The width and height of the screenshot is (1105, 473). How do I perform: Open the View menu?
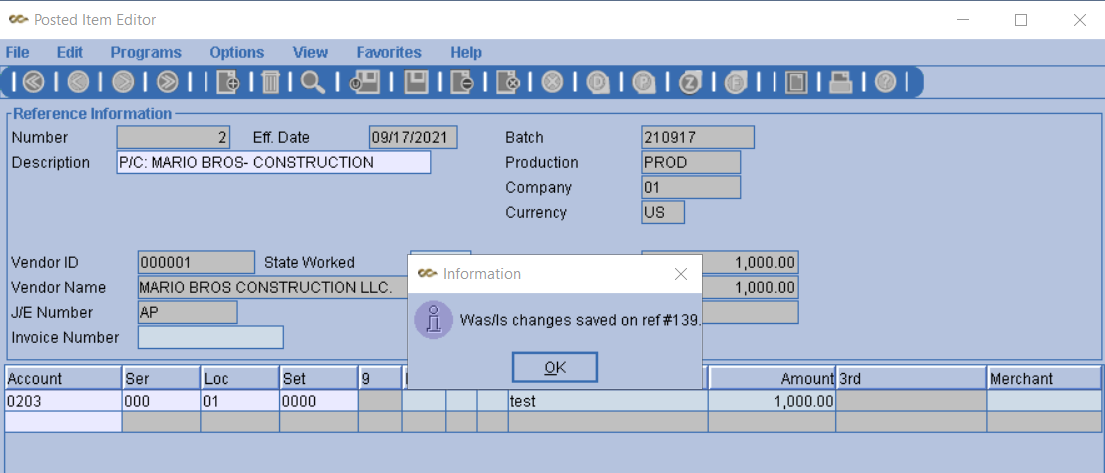[x=310, y=52]
